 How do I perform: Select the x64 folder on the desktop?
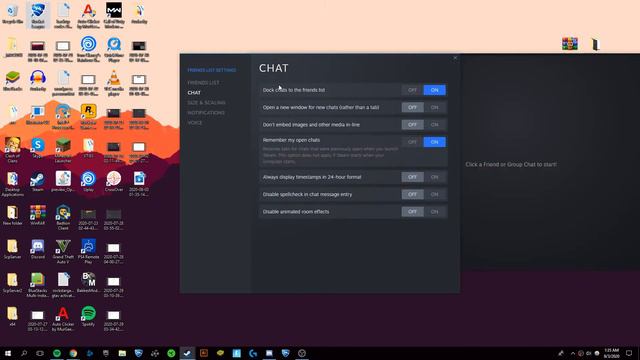pos(13,316)
